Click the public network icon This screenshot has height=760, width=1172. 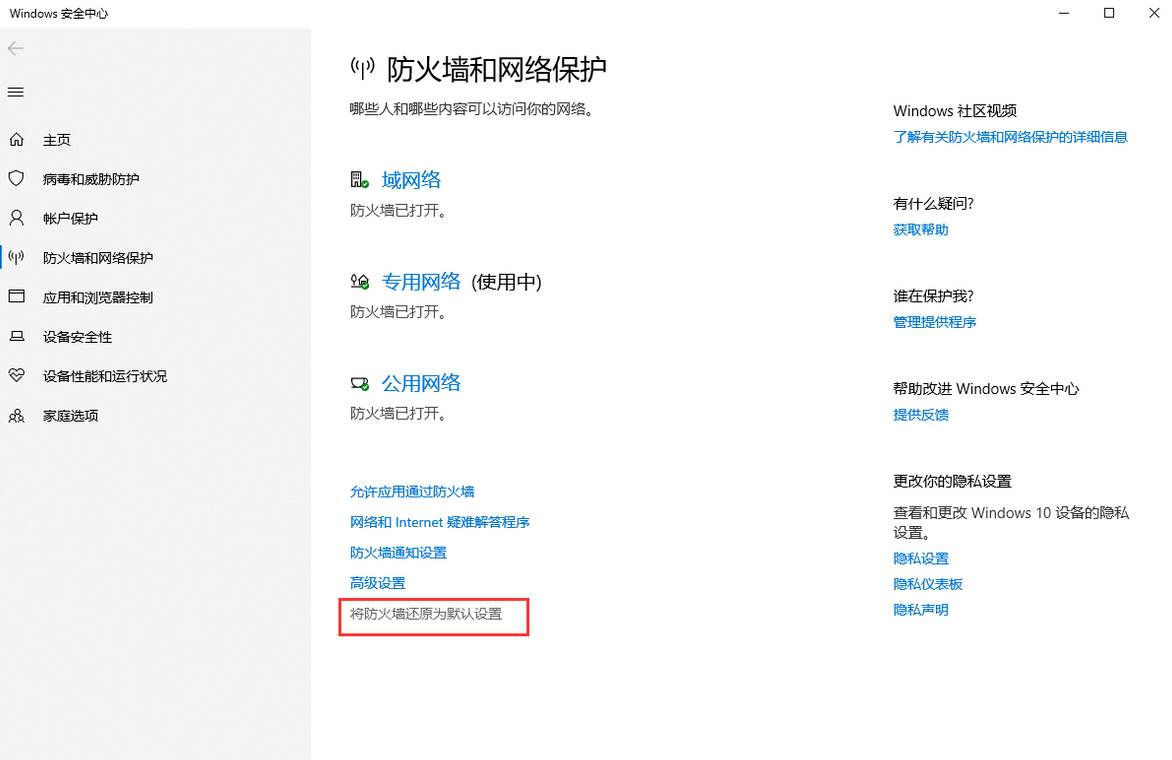360,383
